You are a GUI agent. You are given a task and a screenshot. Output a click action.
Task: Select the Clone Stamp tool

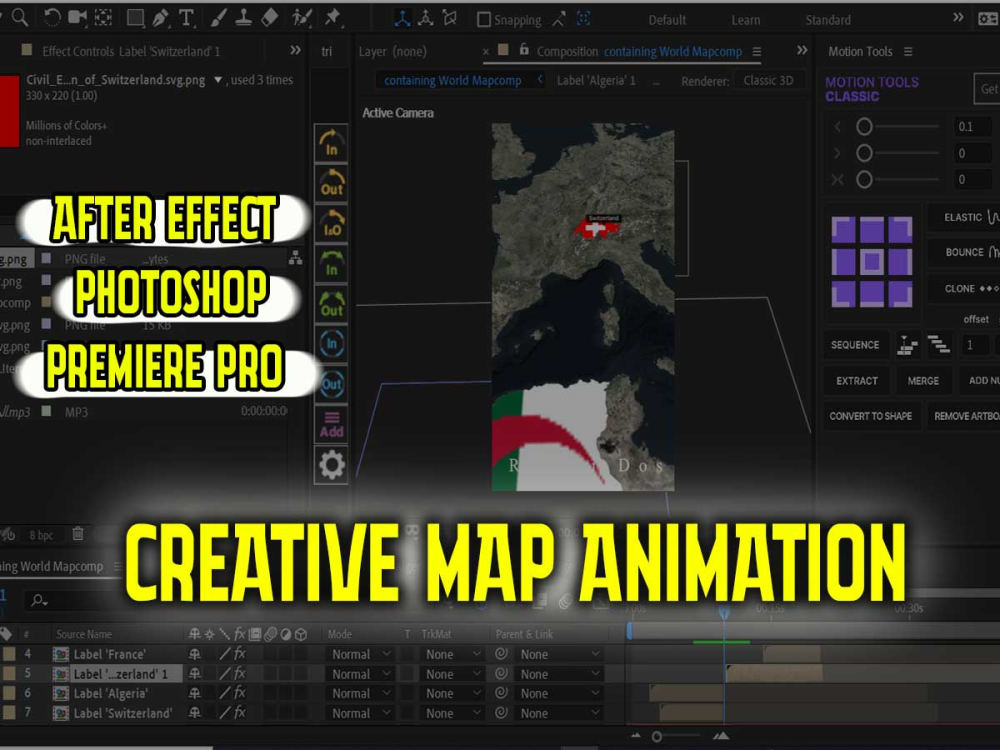[x=243, y=18]
